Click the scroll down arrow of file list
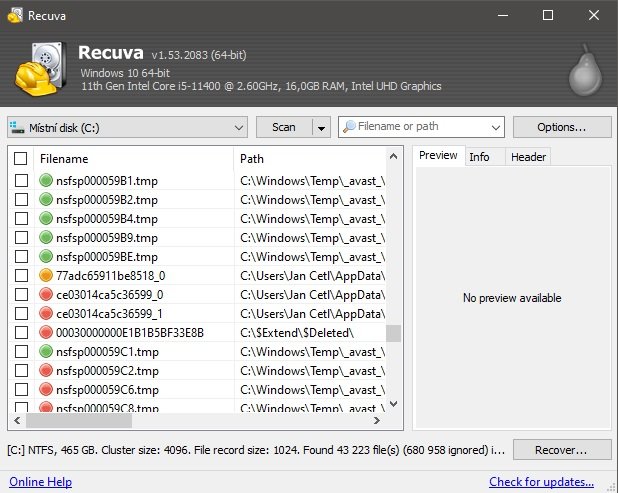 tap(393, 404)
